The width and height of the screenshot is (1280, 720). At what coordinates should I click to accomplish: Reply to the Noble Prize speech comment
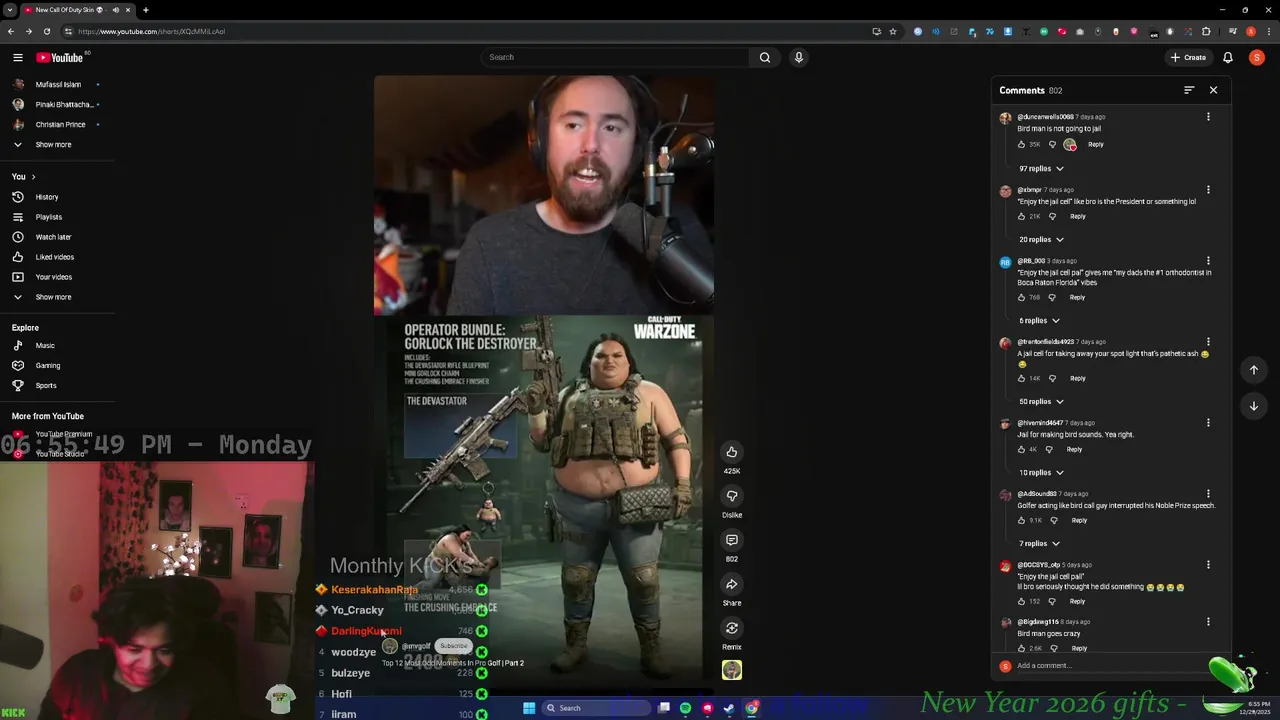tap(1079, 521)
